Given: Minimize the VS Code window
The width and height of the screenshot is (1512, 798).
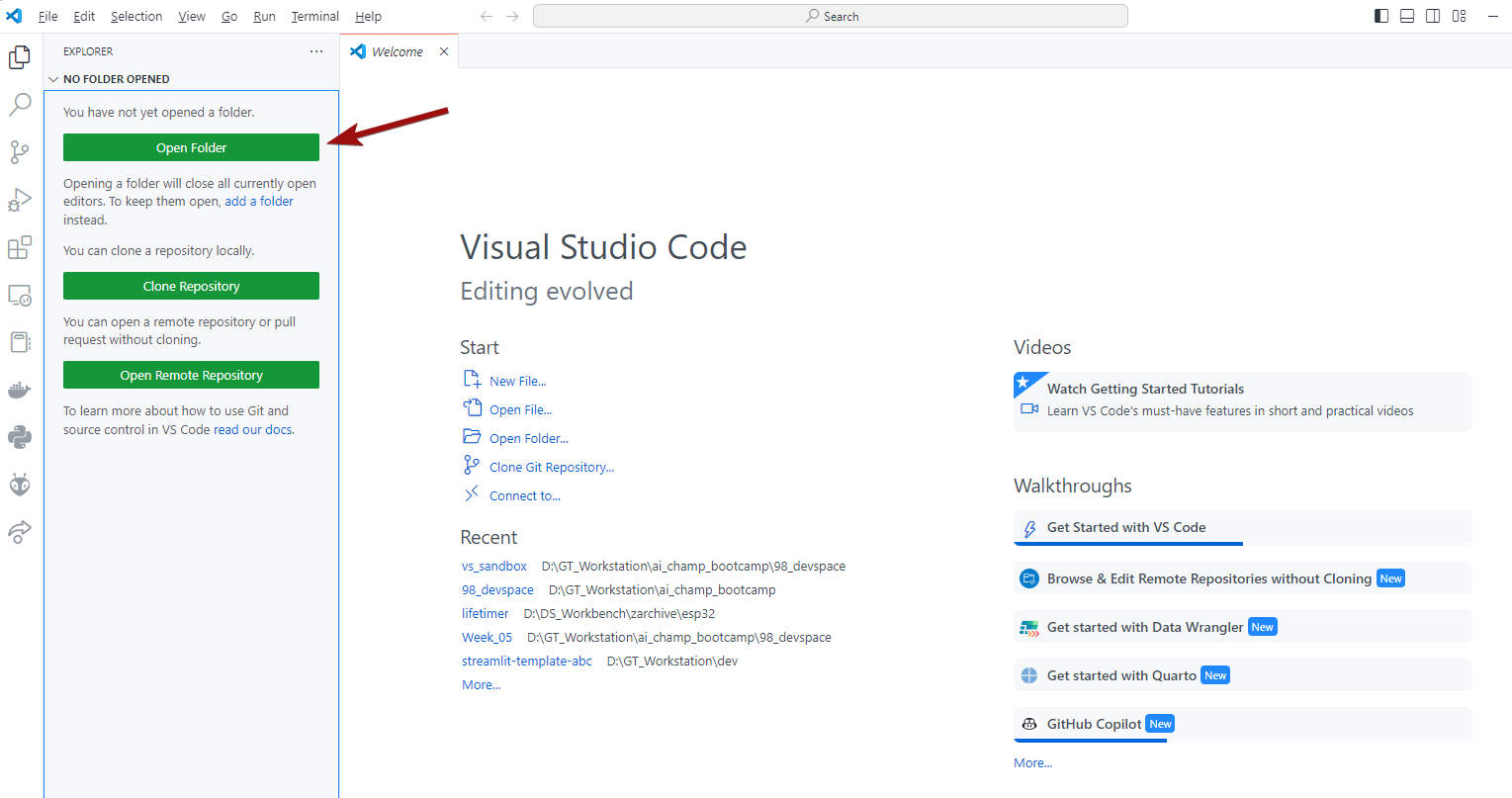Looking at the screenshot, I should coord(1492,16).
